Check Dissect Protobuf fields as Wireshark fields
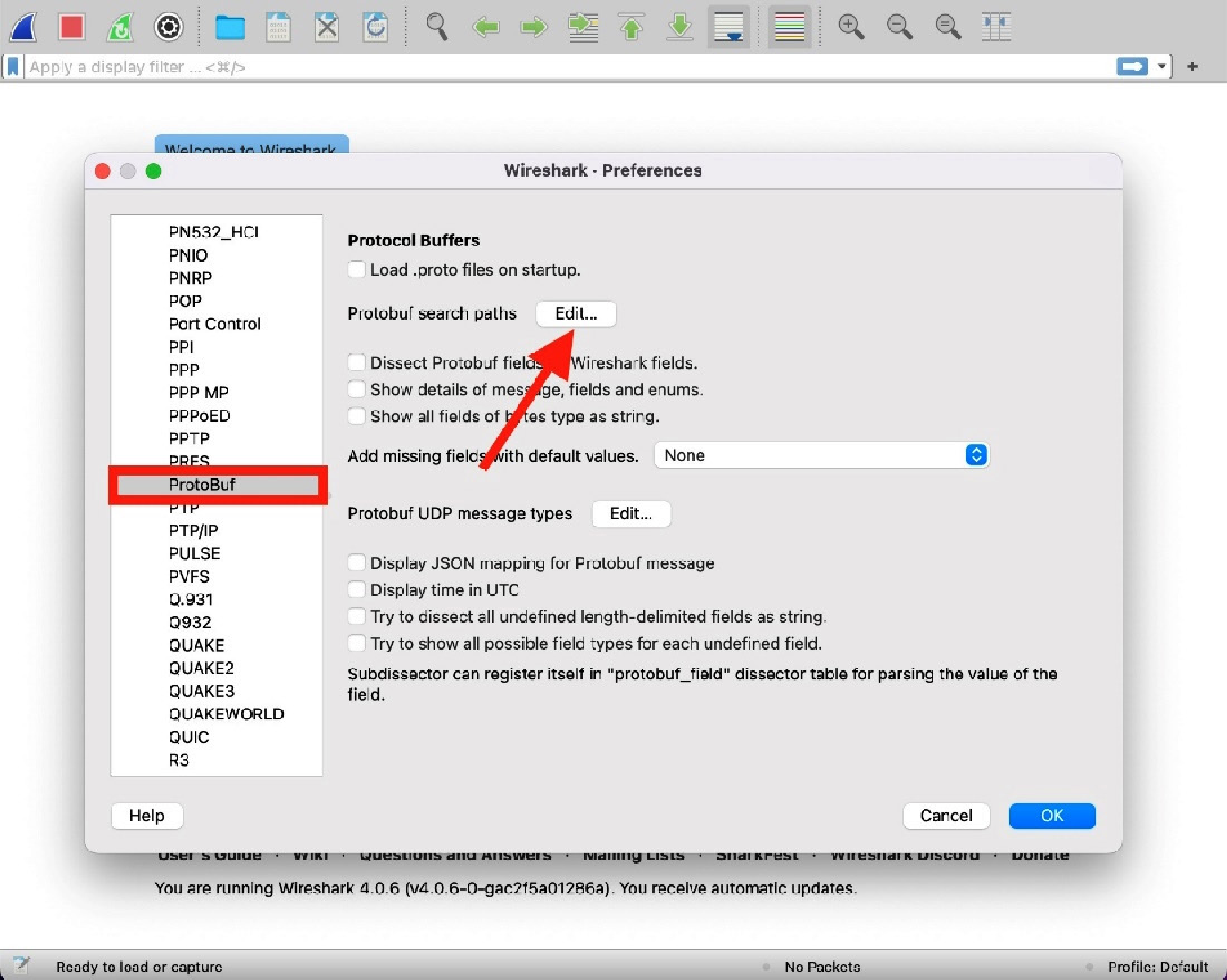Image resolution: width=1227 pixels, height=980 pixels. coord(356,362)
